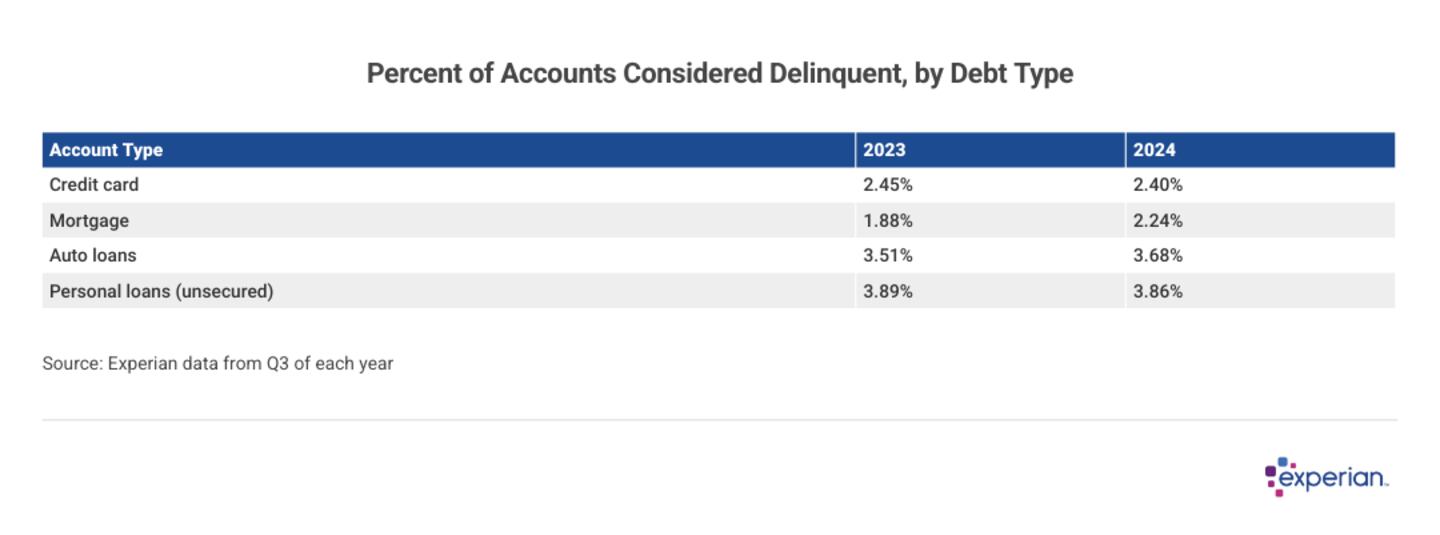Click the 3.68% auto loans value
1440x535 pixels.
1158,255
